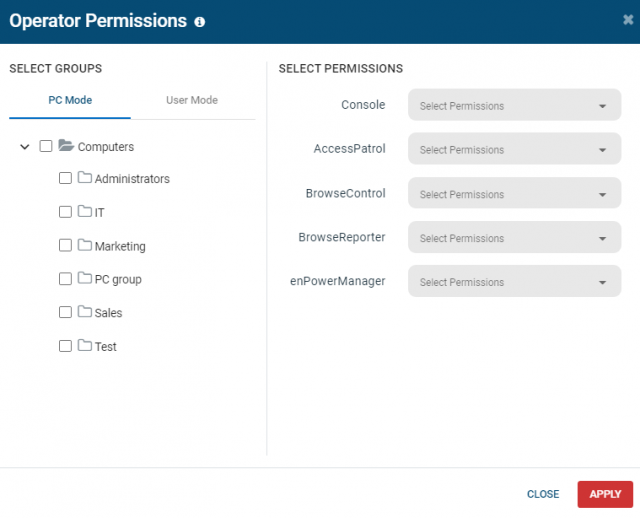Click the Test folder icon
Viewport: 640px width, 518px height.
point(84,345)
